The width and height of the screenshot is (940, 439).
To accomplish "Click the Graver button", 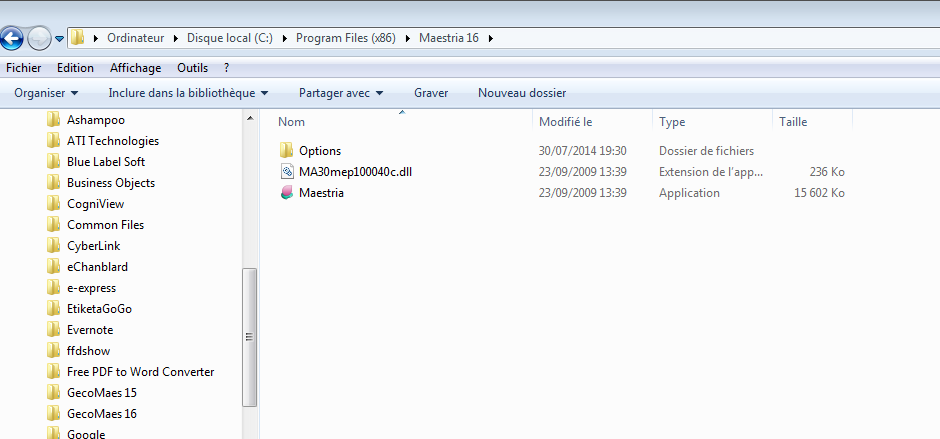I will [431, 93].
